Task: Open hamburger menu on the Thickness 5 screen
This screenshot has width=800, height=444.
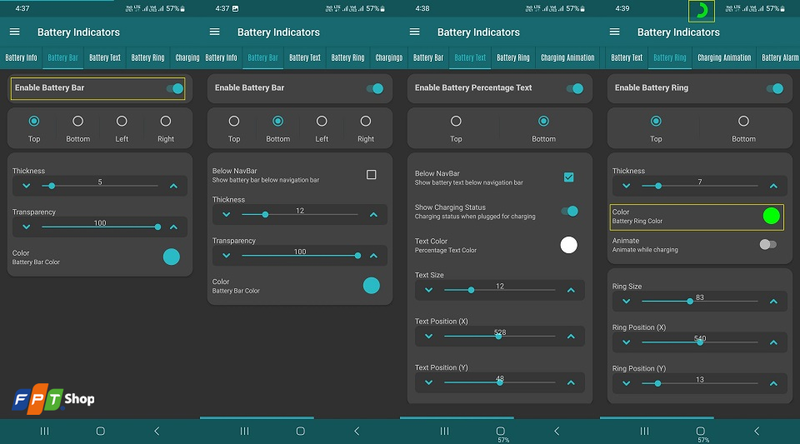Action: point(14,32)
